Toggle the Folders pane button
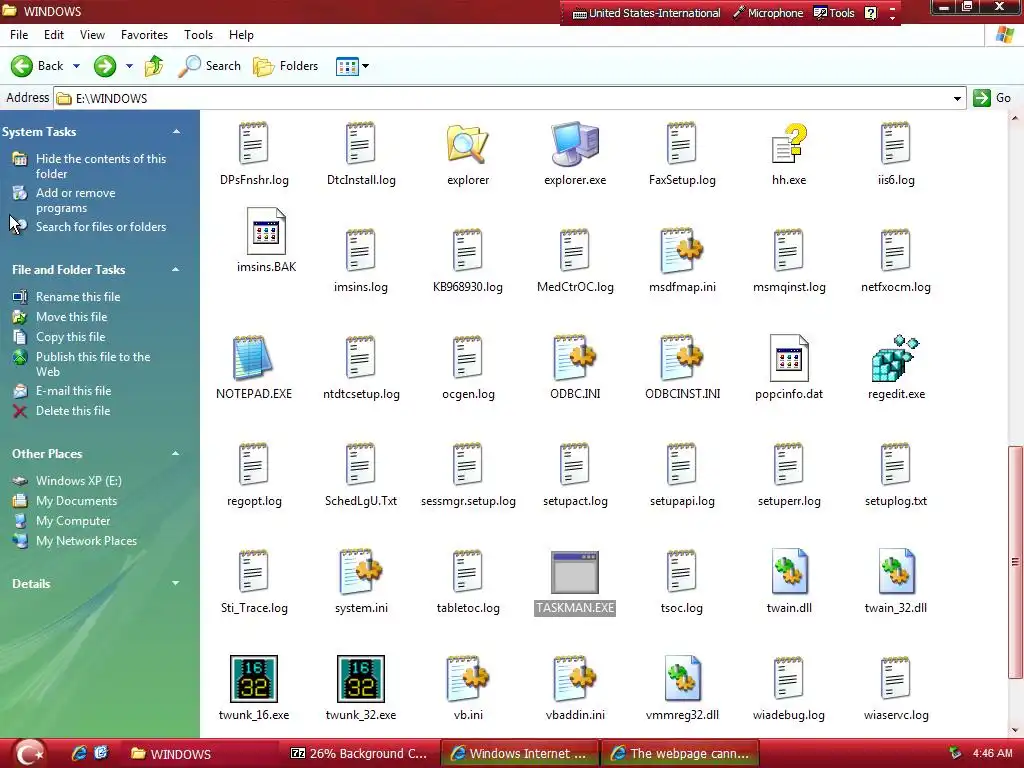 coord(285,66)
